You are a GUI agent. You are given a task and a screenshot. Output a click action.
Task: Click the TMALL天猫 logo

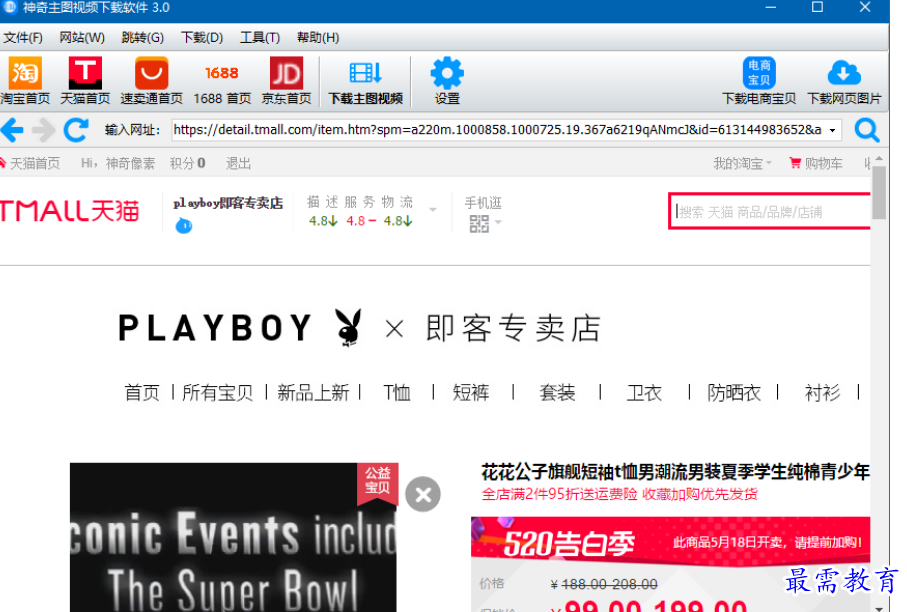(x=69, y=211)
